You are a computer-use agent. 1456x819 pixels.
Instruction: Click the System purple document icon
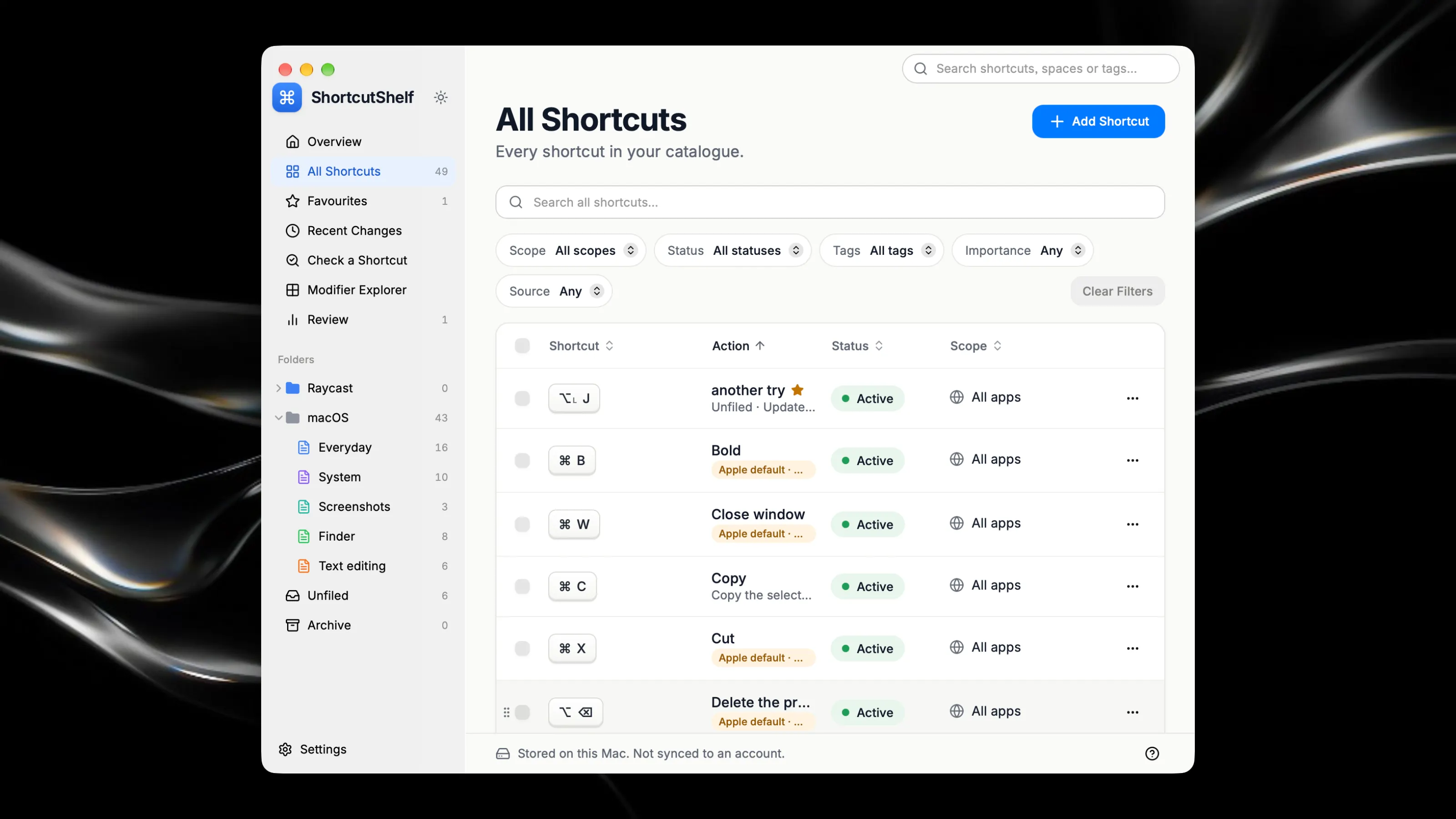tap(303, 477)
